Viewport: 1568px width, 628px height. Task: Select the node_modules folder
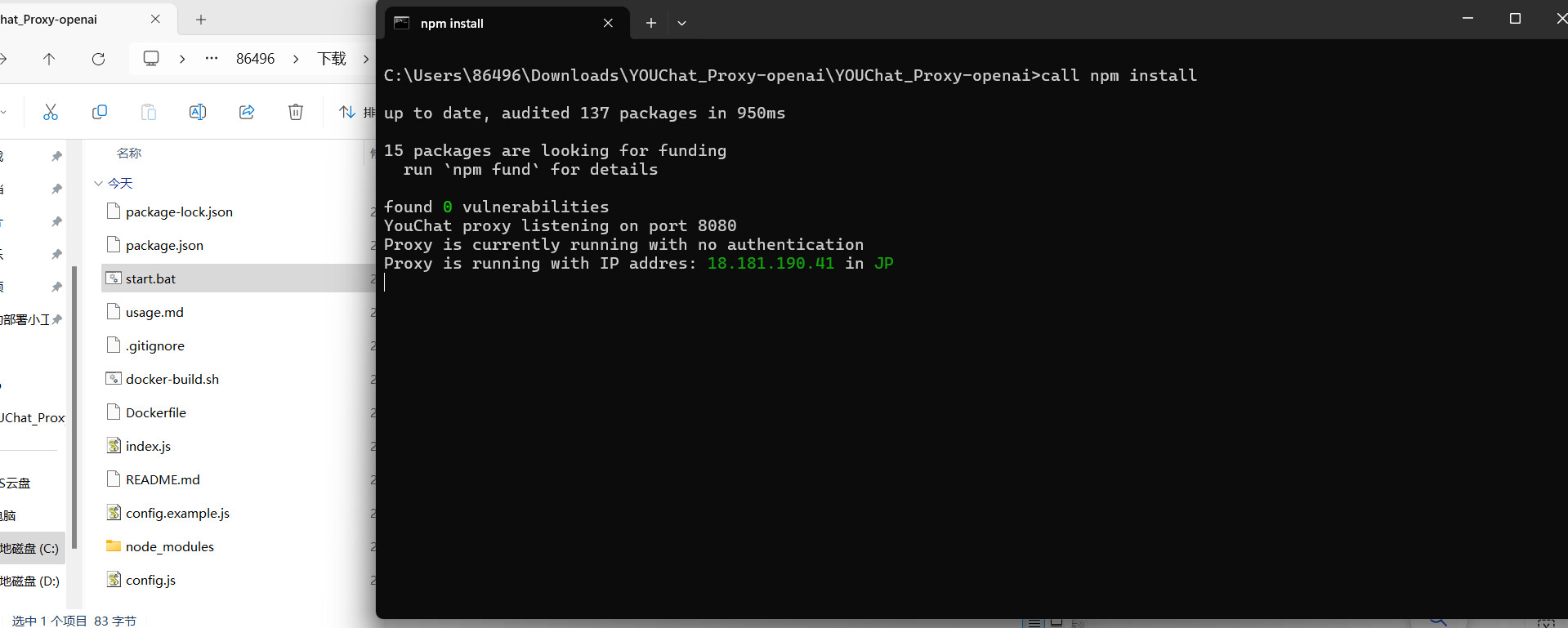click(x=169, y=546)
